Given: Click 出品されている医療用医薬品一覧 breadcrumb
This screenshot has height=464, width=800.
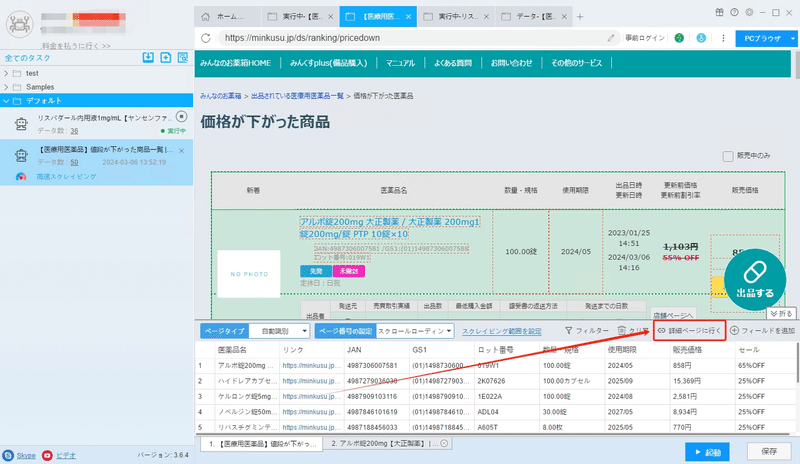Looking at the screenshot, I should 297,96.
